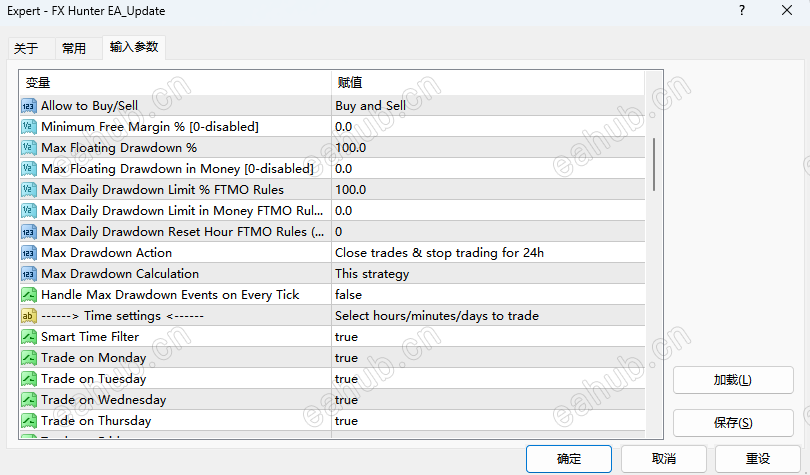Select 'Max Drawdown Action' row label
Screen dimensions: 810x475
[106, 252]
